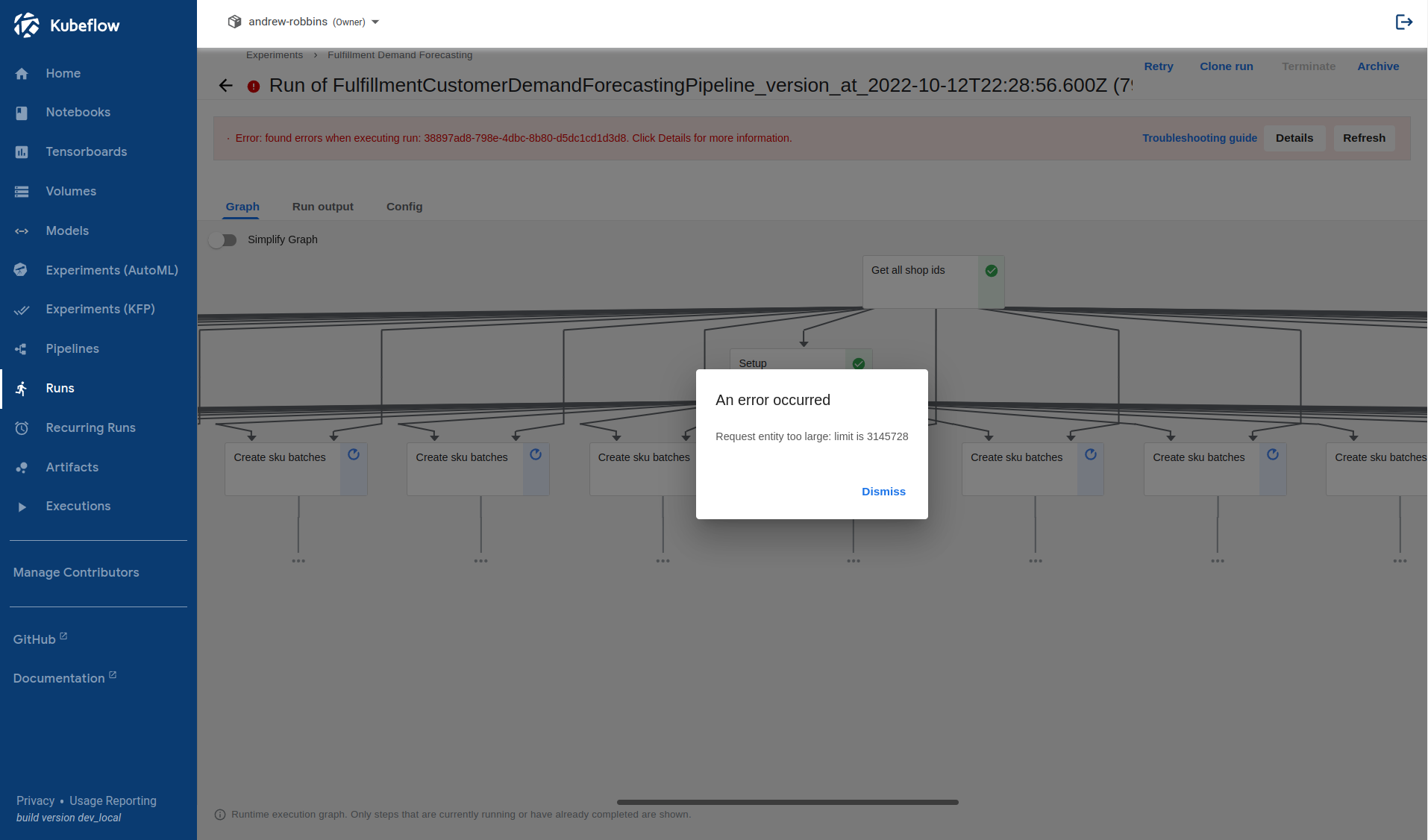Screen dimensions: 1428x840
Task: Click the Usage Reporting link
Action: 113,801
